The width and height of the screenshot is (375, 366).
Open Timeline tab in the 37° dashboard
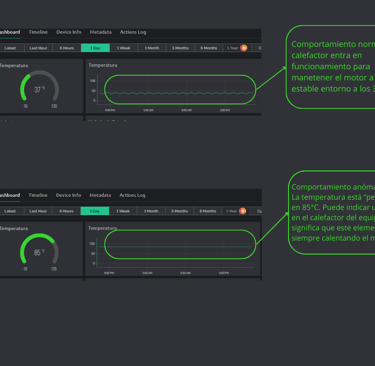(x=38, y=32)
